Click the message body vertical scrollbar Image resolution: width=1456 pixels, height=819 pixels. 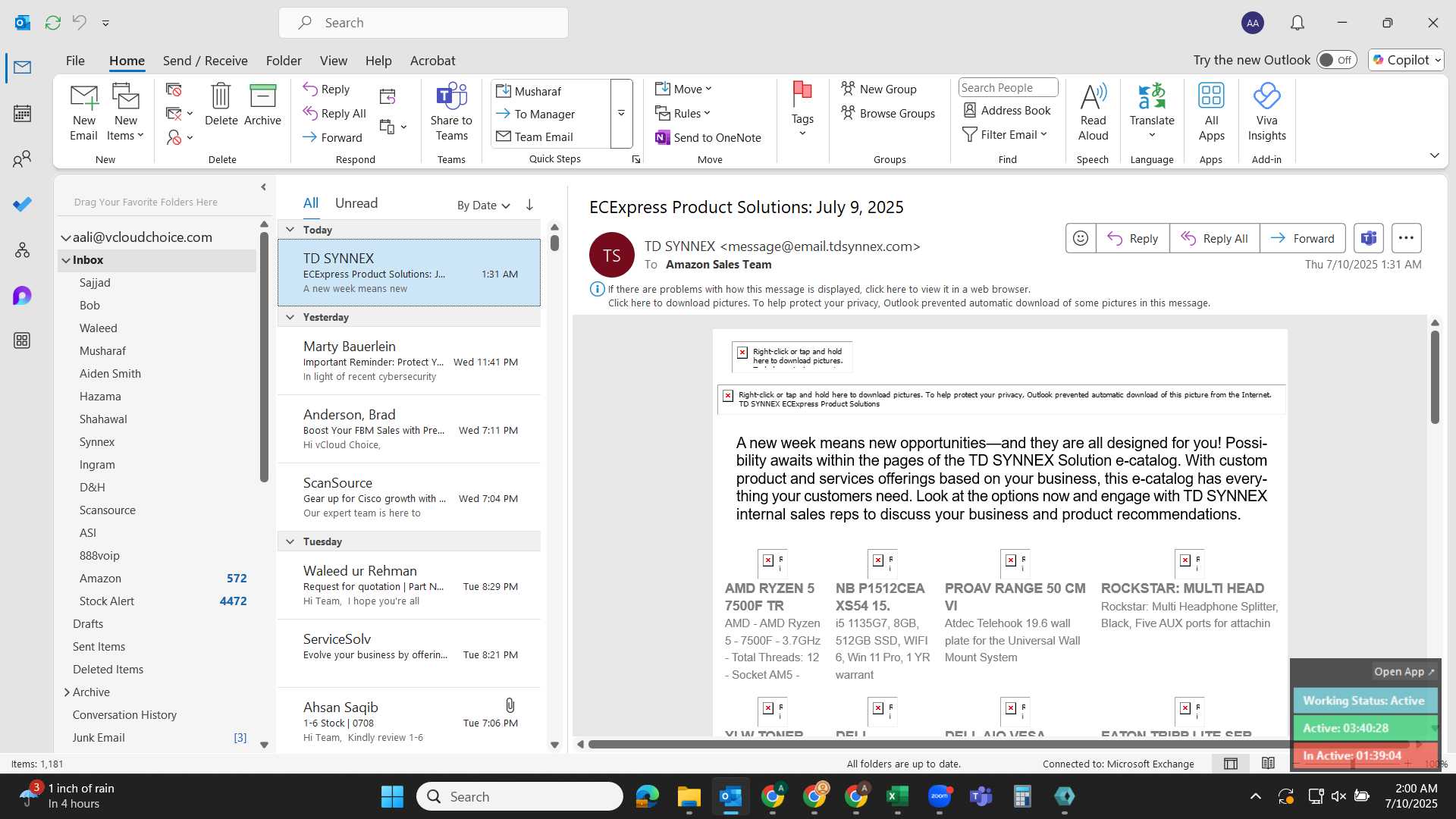(1434, 377)
